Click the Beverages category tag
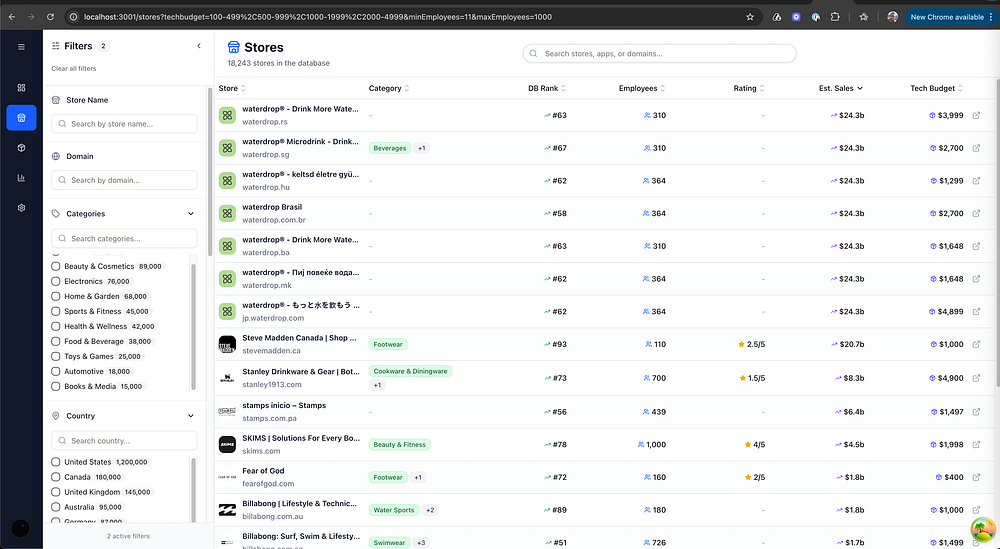The height and width of the screenshot is (549, 1000). click(x=390, y=148)
